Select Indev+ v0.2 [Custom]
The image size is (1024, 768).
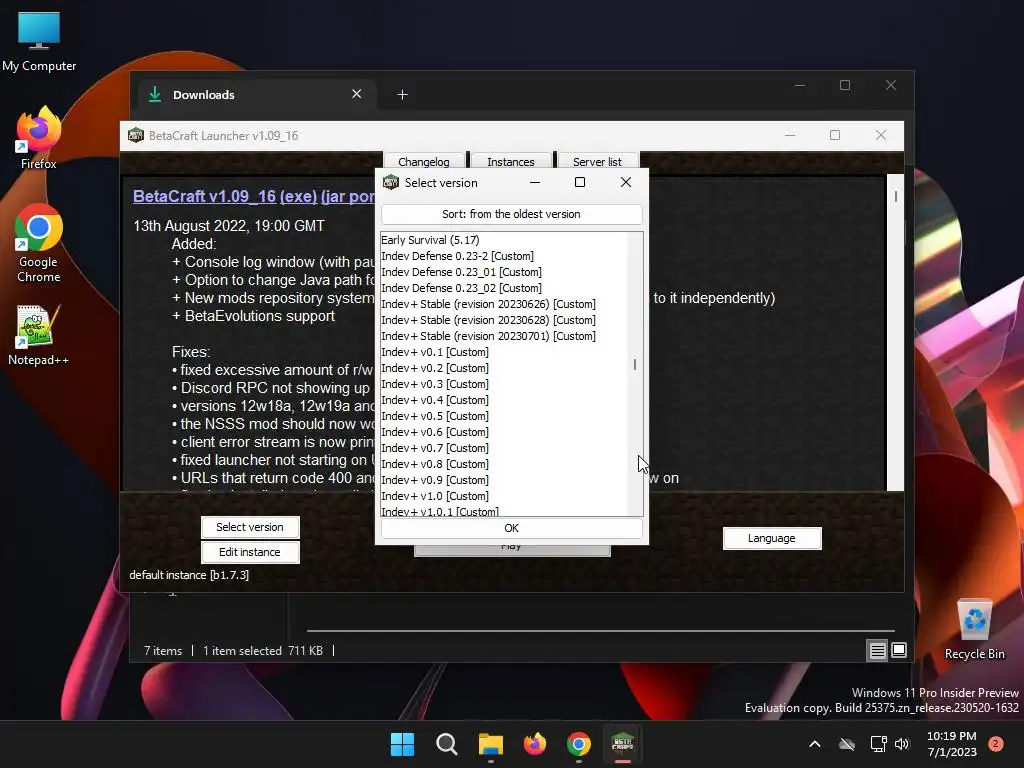[x=504, y=368]
